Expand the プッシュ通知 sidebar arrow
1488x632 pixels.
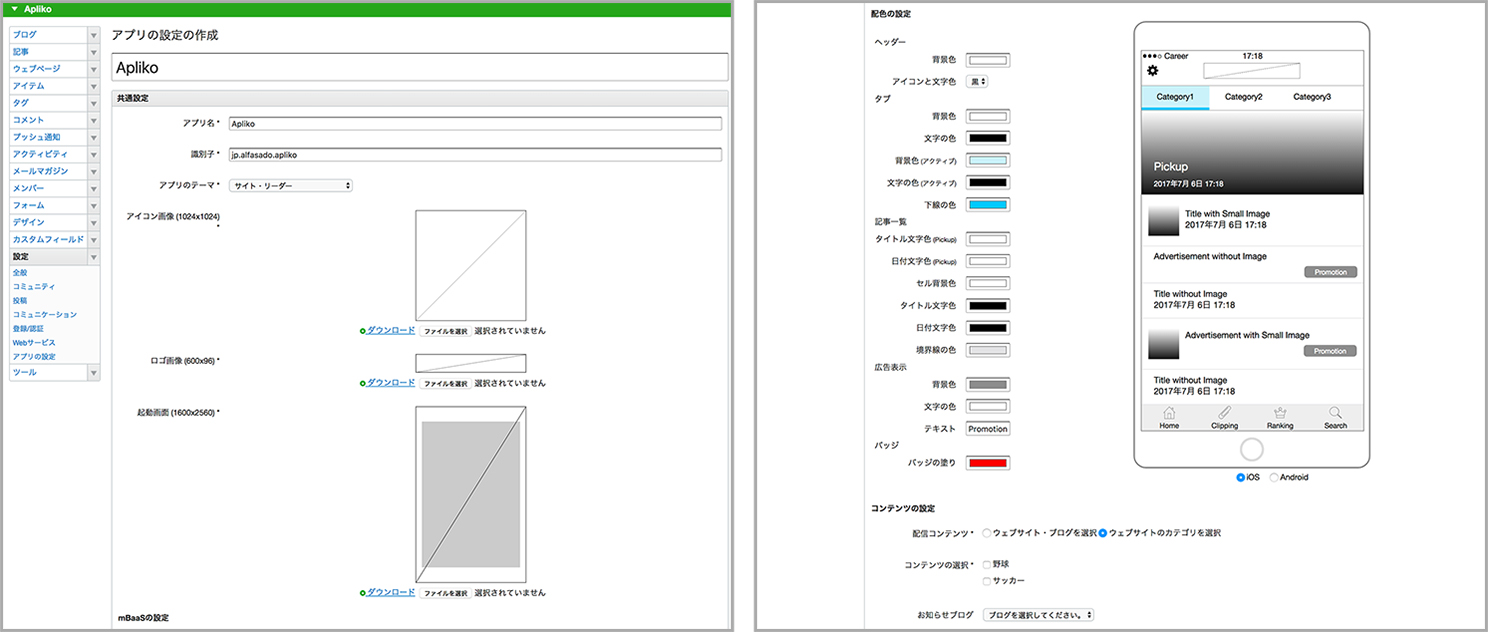[93, 137]
